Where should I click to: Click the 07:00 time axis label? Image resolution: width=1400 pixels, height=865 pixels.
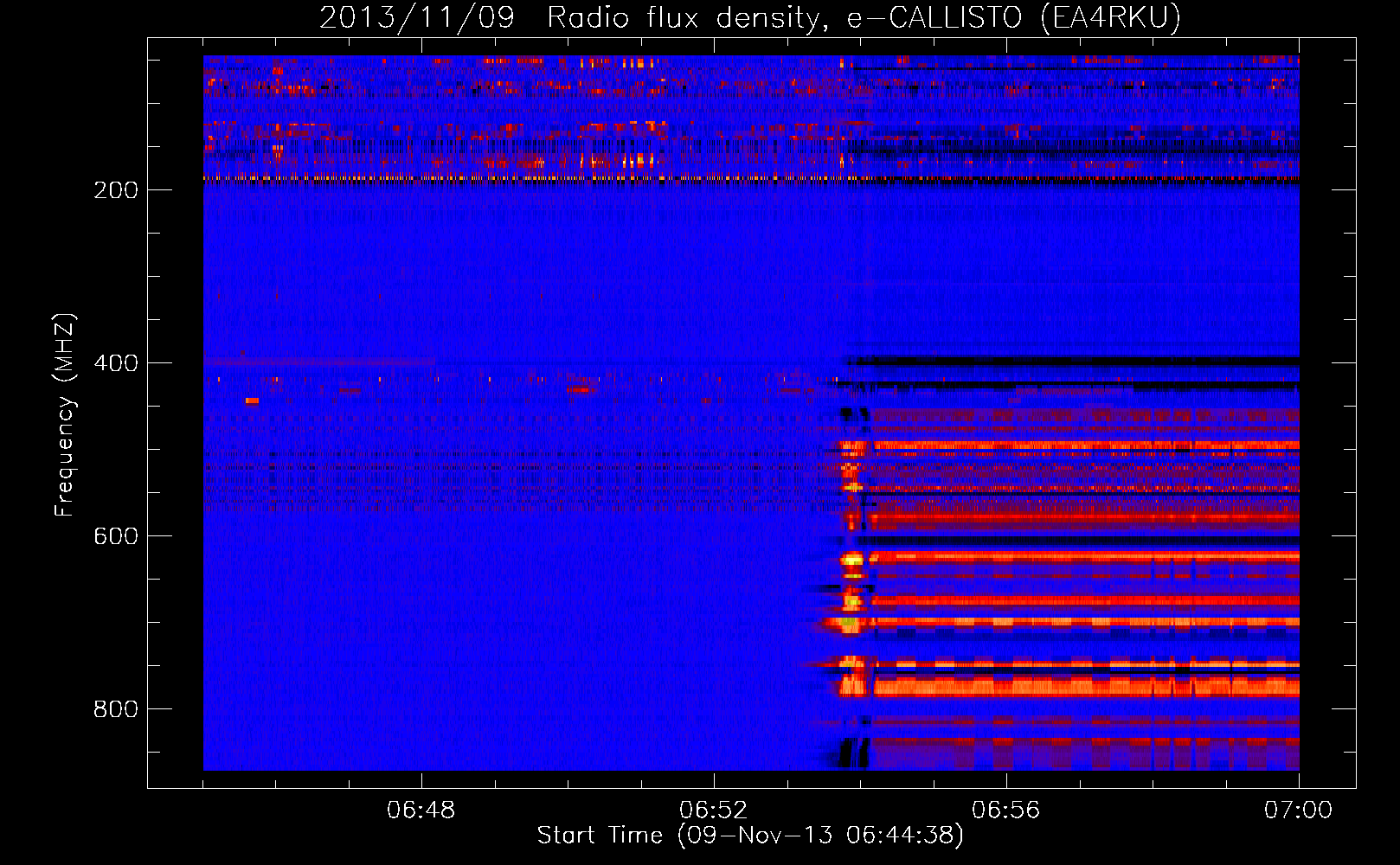[x=1299, y=811]
